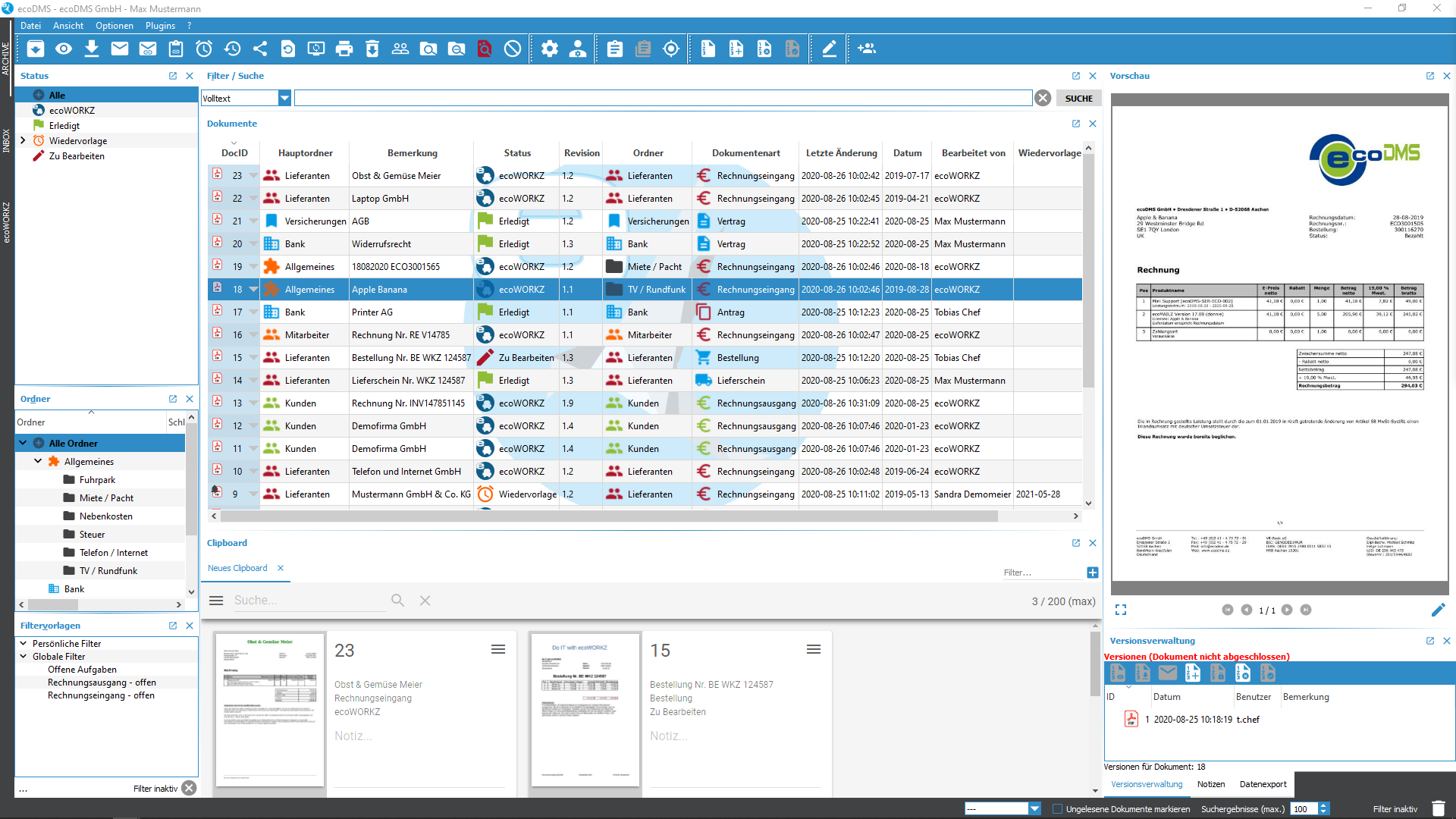
Task: Increase Suchergebnisse max spinner value
Action: [x=1324, y=805]
